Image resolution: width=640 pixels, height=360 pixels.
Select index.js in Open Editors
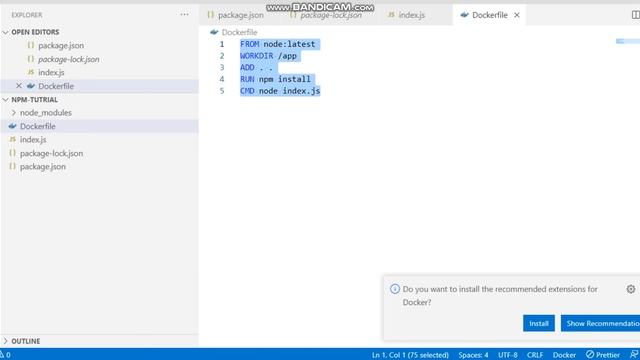[x=51, y=73]
